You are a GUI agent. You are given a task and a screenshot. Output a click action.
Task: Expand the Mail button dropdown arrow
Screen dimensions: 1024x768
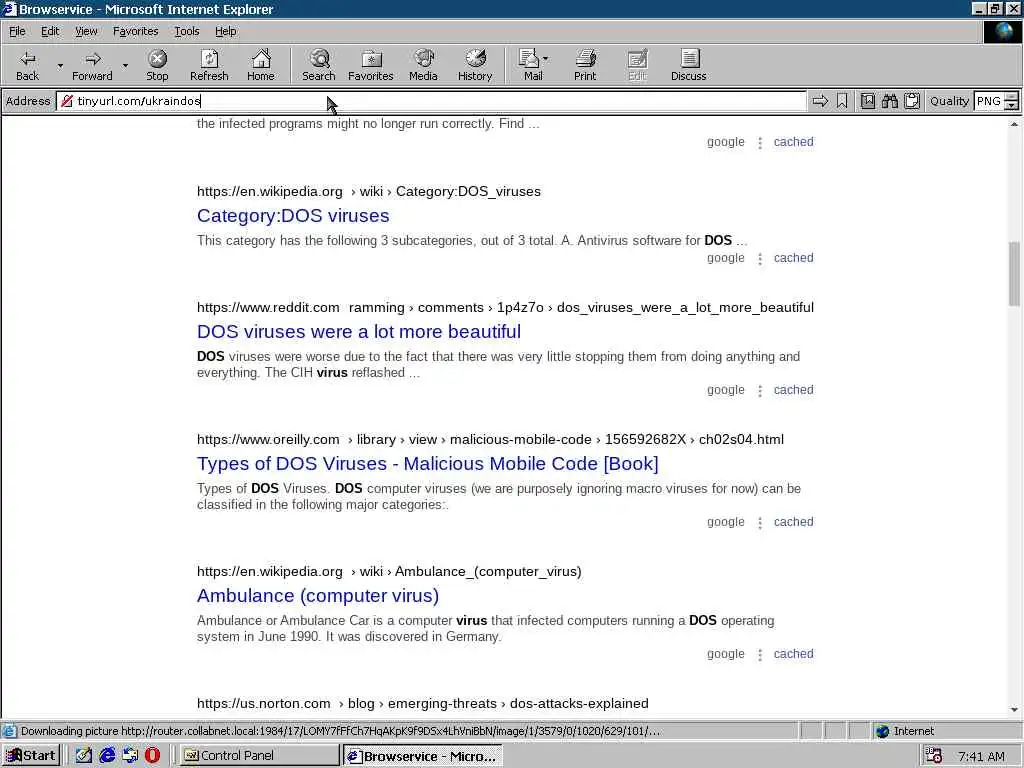point(546,59)
